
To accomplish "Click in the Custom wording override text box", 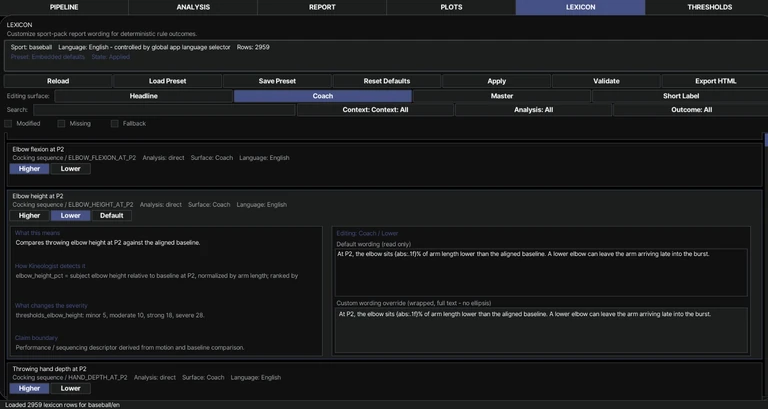I will 541,330.
